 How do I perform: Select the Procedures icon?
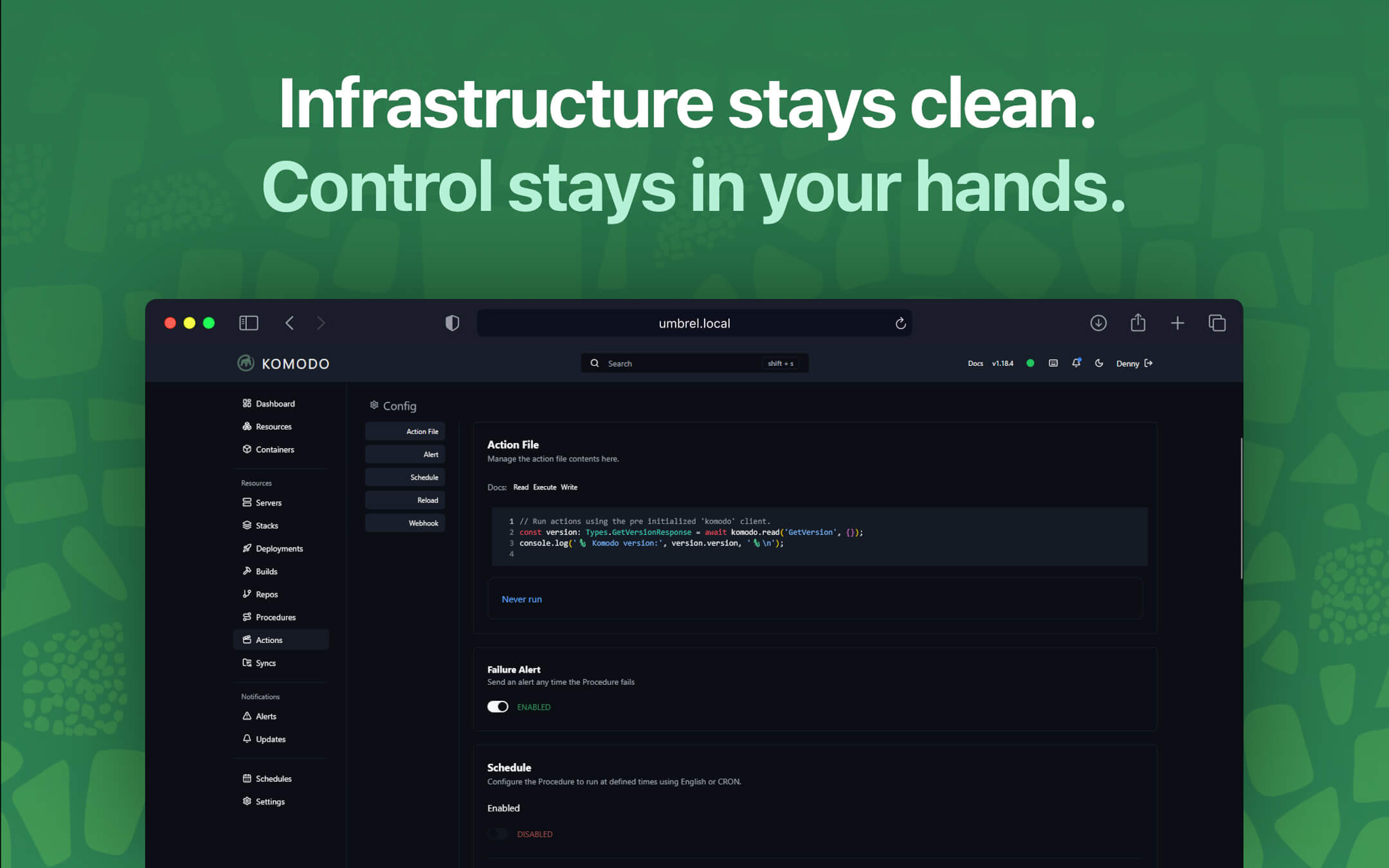click(248, 617)
